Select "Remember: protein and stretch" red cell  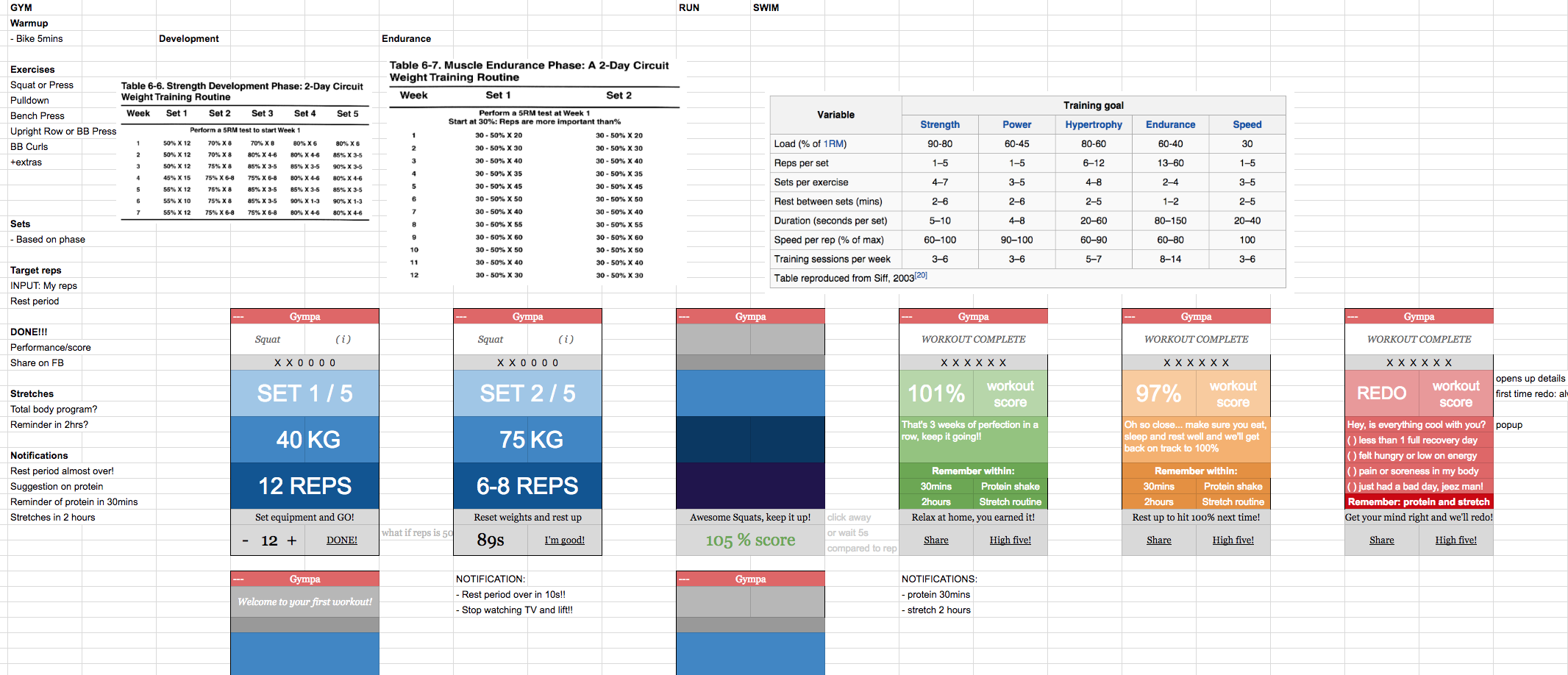1419,501
